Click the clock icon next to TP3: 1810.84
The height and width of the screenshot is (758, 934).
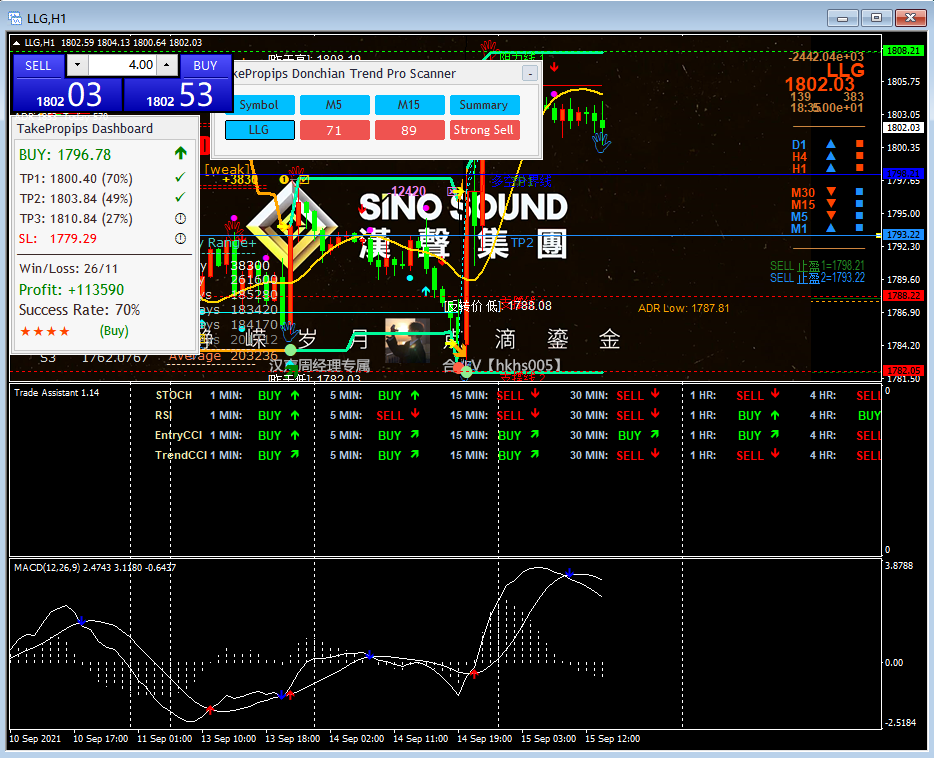point(180,219)
